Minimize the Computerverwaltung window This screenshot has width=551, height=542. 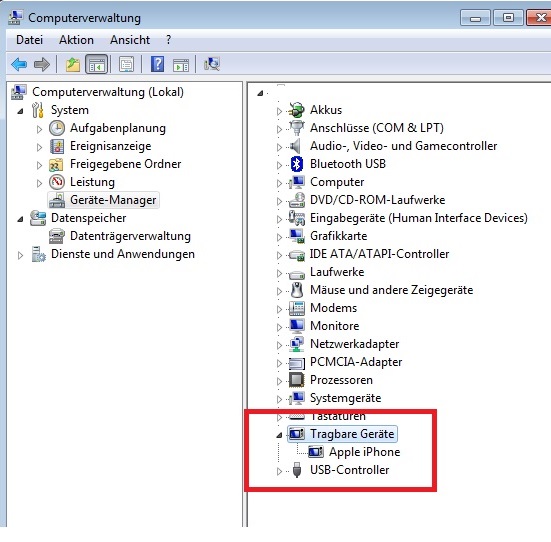coord(475,18)
